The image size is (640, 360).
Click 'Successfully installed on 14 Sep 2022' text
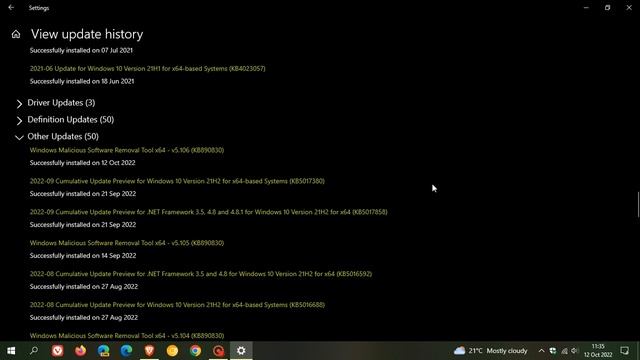[x=83, y=256]
